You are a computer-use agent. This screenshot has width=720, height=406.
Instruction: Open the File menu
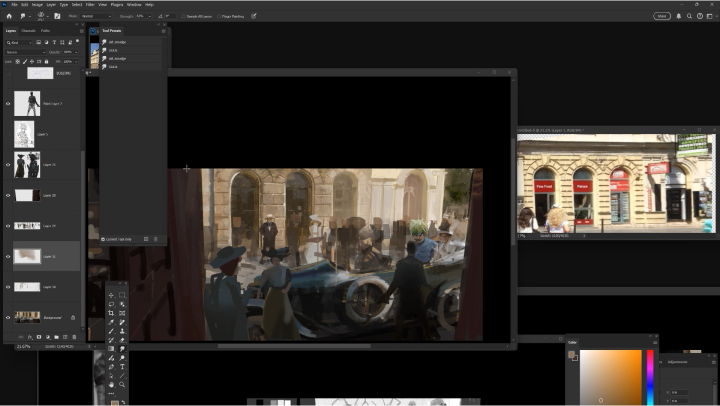pyautogui.click(x=14, y=5)
